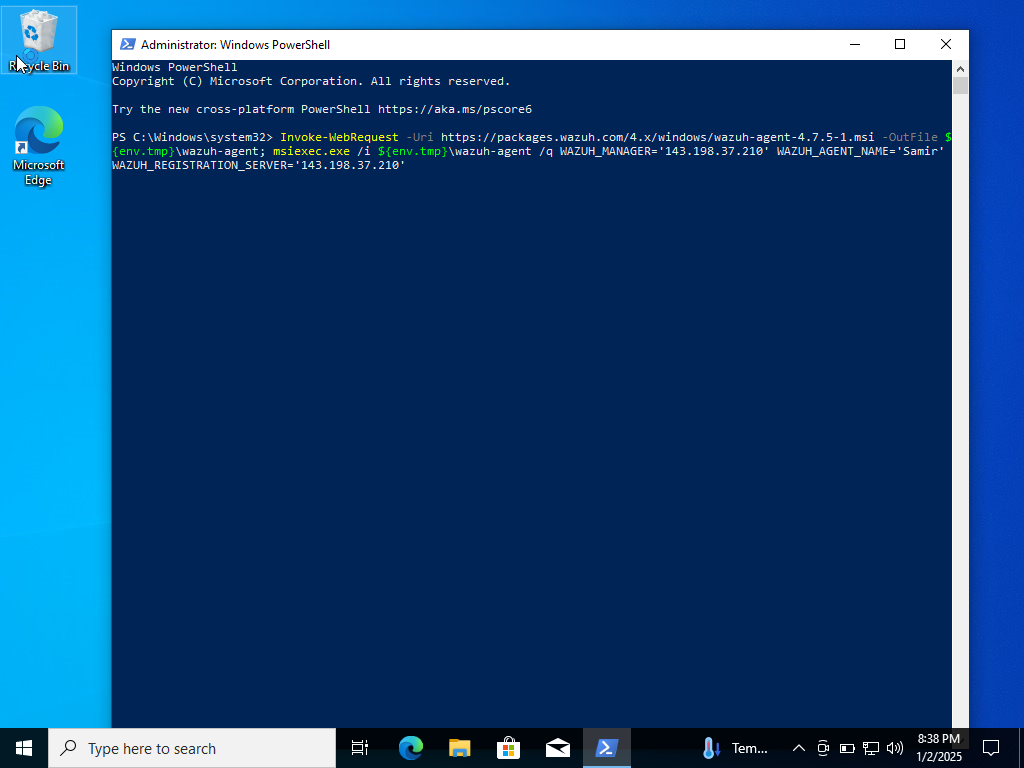The width and height of the screenshot is (1024, 768).
Task: Open the clock showing 8:38 PM
Action: coord(939,748)
